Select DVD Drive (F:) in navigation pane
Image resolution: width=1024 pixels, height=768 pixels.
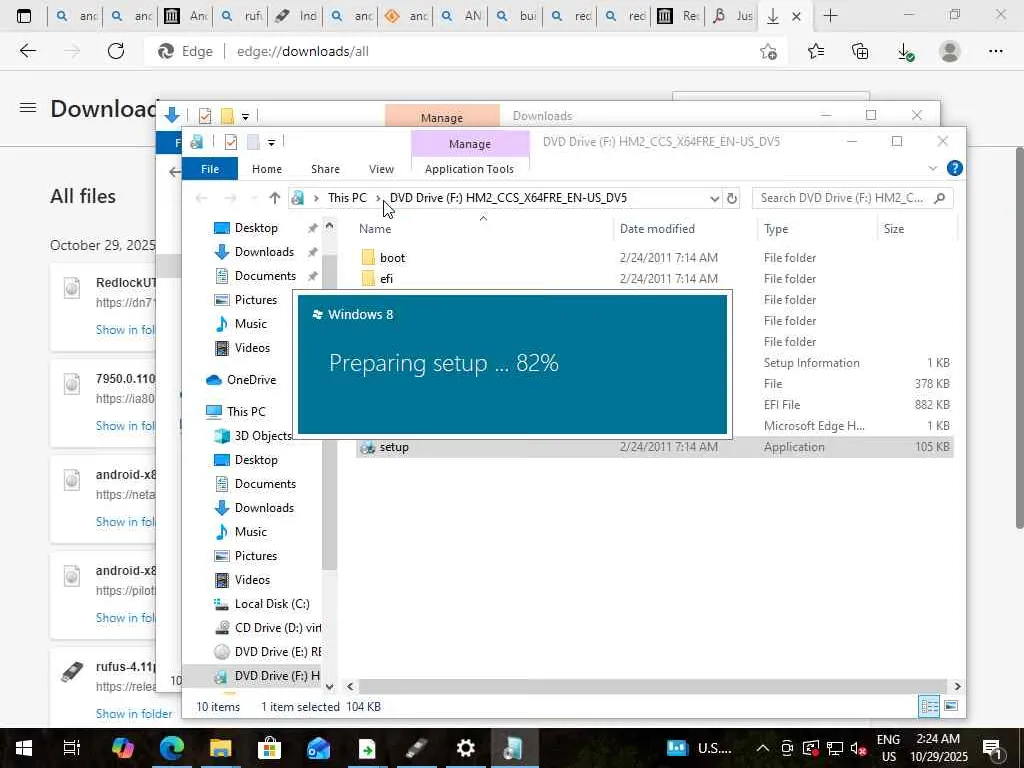(x=266, y=675)
